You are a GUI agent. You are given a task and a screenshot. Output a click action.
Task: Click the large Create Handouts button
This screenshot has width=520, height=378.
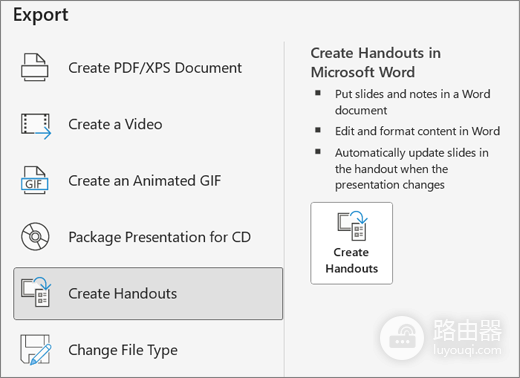coord(352,243)
